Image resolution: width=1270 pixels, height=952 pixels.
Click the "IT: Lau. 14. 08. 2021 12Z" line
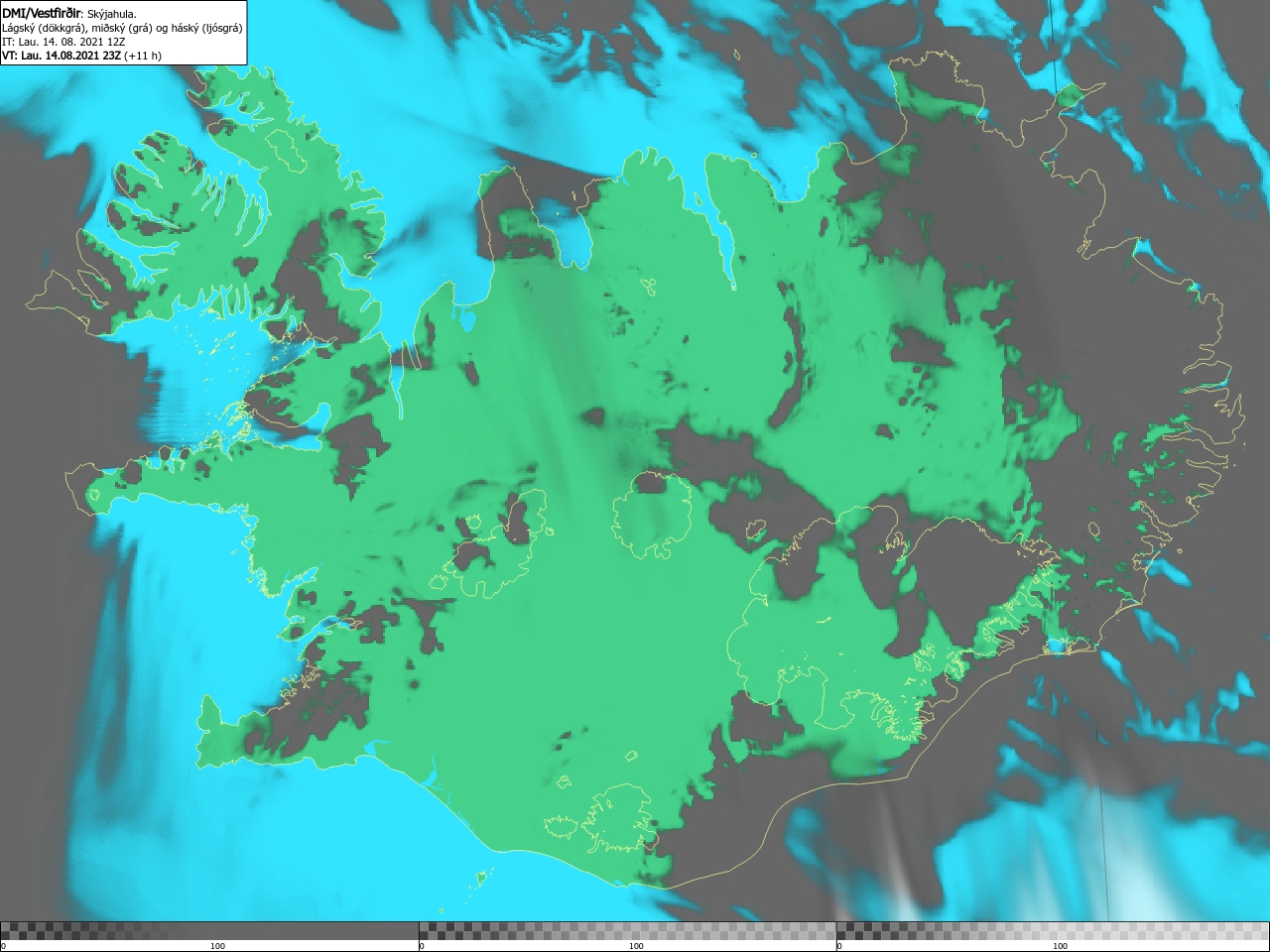click(x=63, y=42)
